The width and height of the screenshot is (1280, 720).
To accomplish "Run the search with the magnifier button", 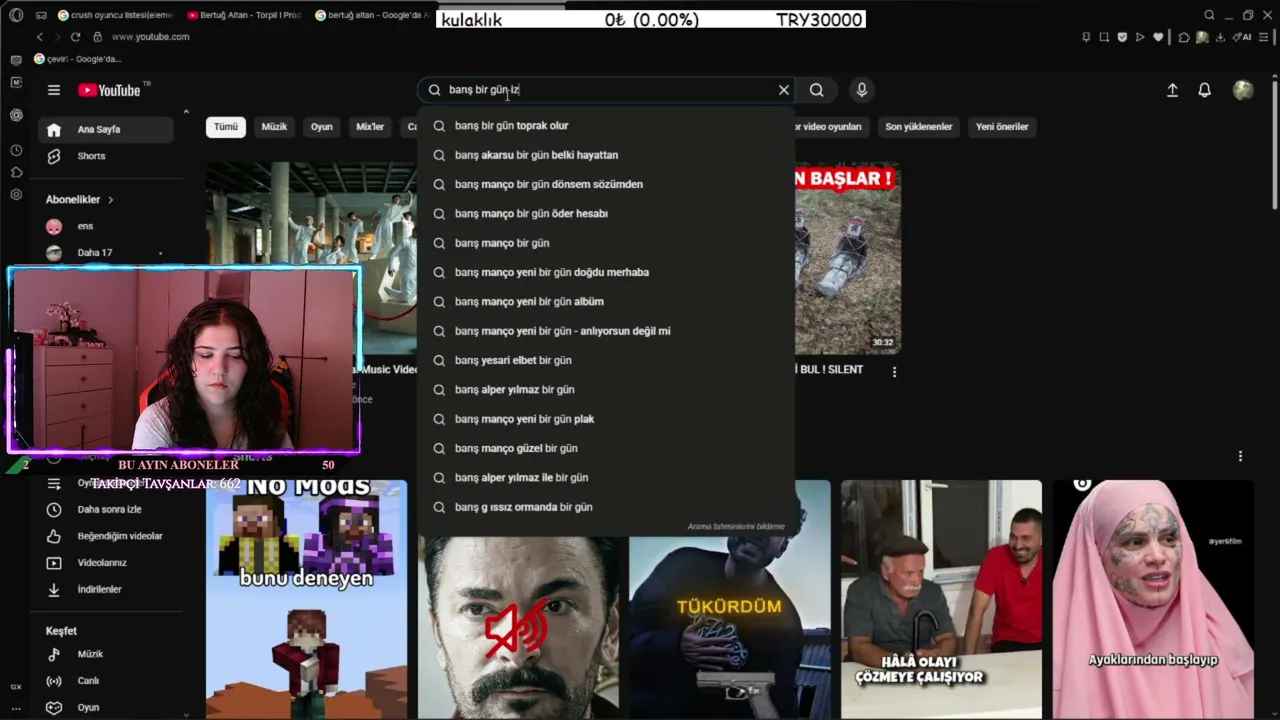I will pyautogui.click(x=817, y=90).
